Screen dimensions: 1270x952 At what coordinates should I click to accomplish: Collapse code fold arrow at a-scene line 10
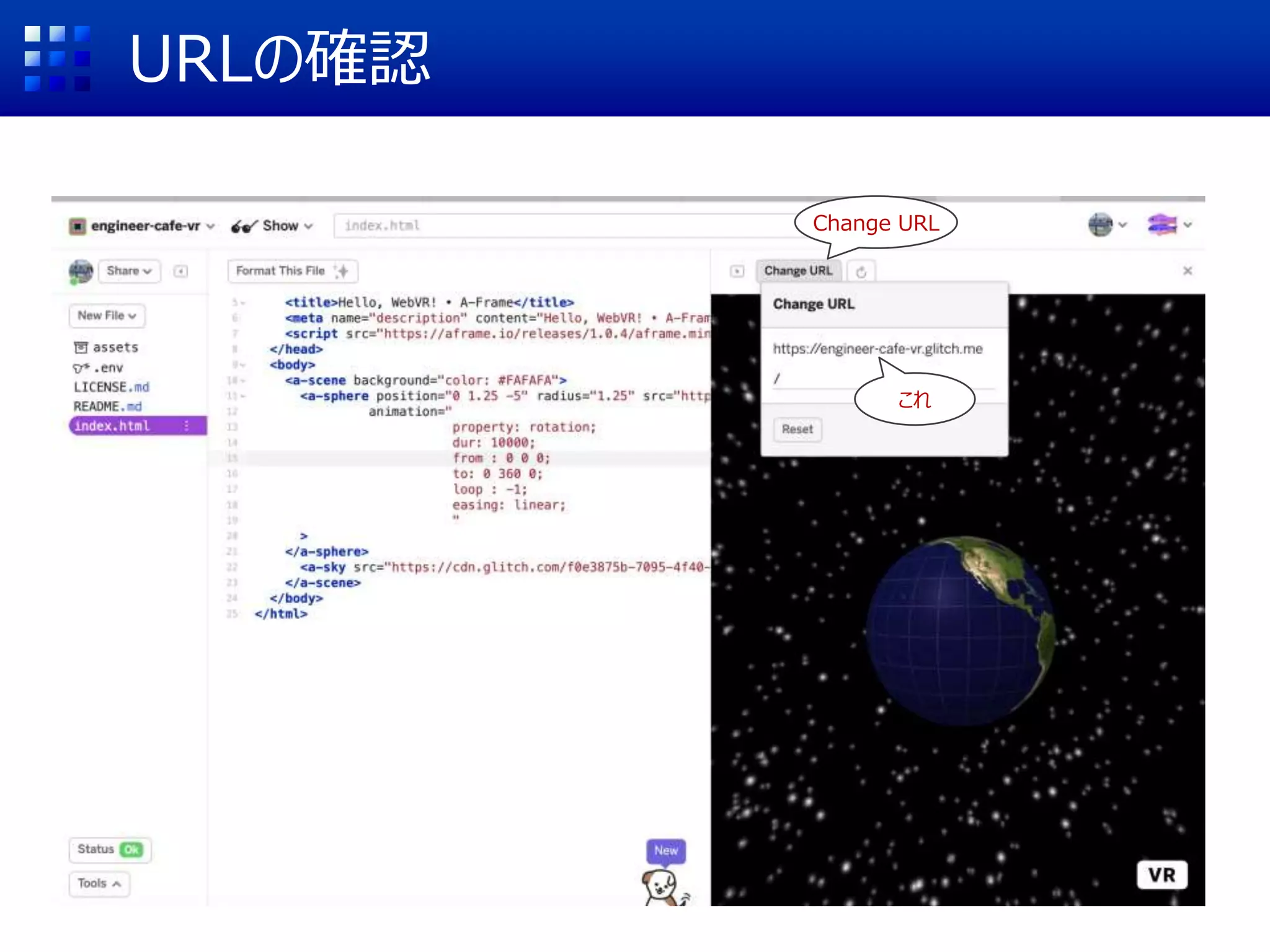242,381
